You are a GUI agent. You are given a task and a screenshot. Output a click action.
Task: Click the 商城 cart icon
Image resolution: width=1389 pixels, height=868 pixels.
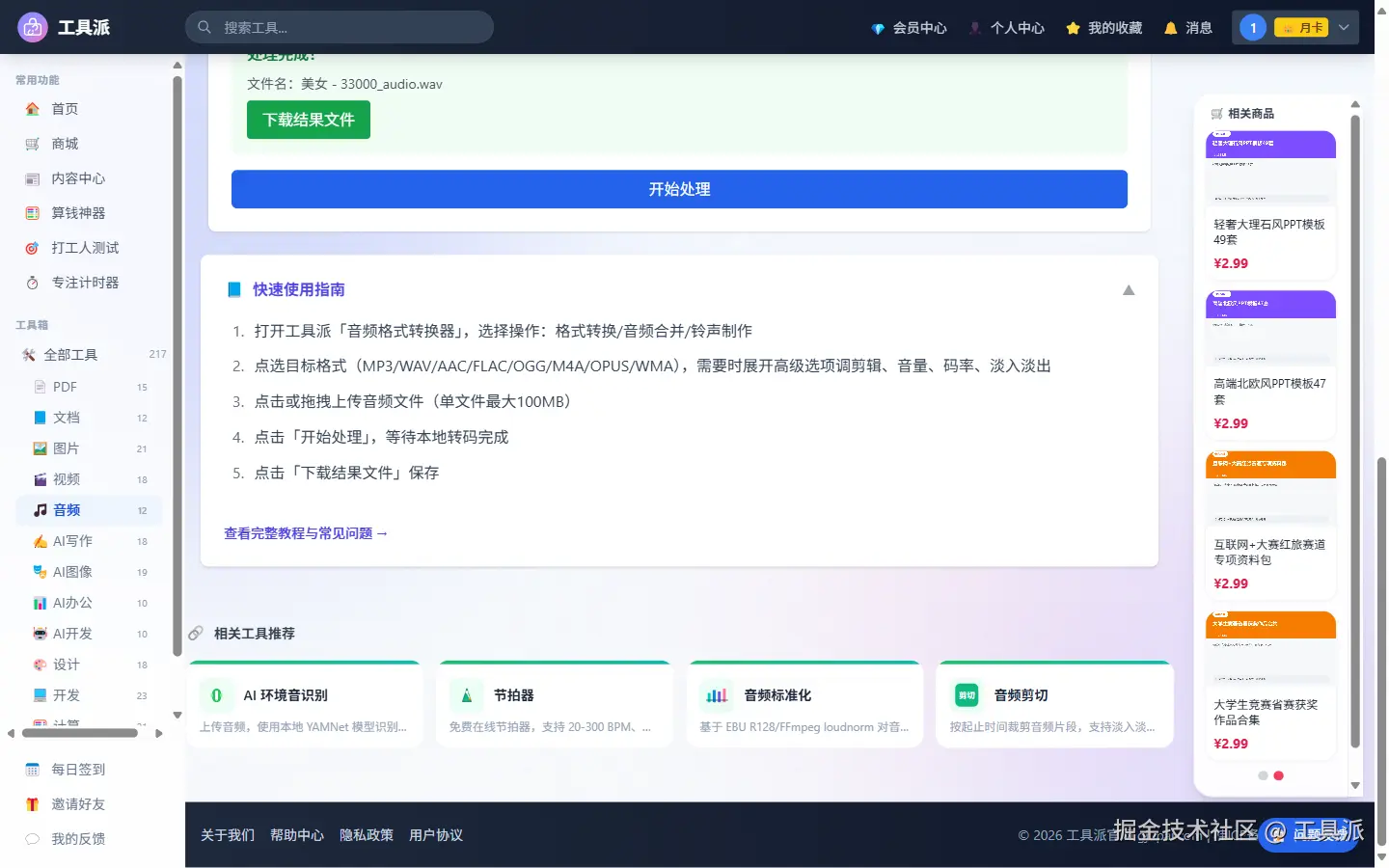[33, 144]
